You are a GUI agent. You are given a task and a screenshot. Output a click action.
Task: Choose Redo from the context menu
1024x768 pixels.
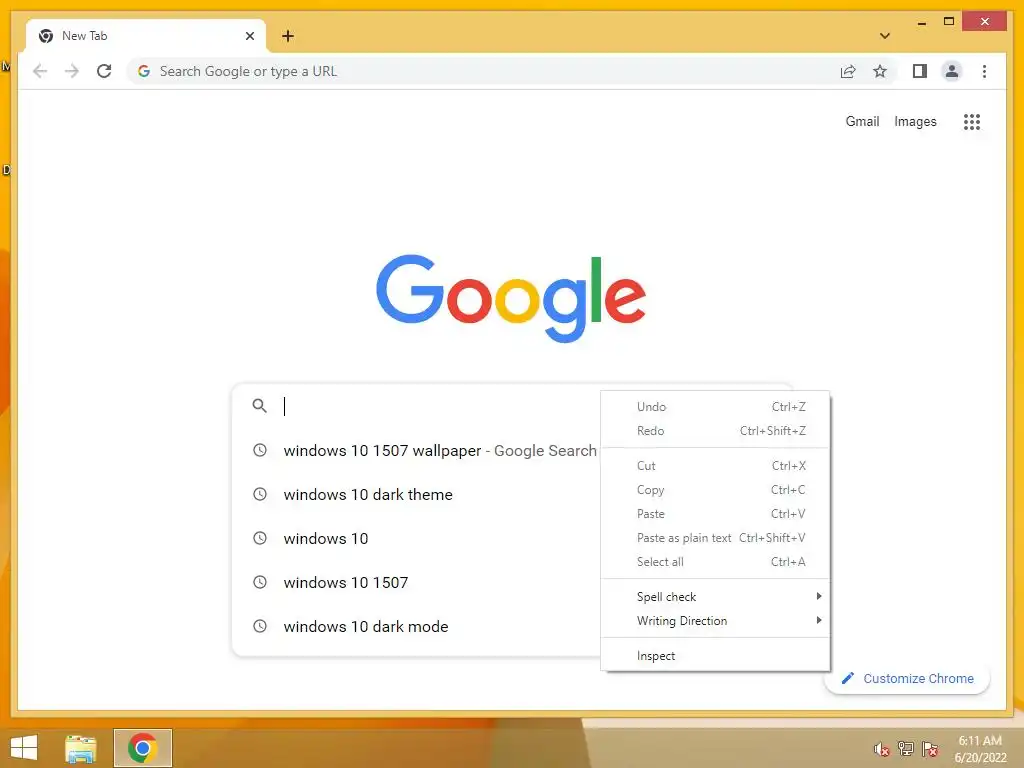tap(715, 430)
